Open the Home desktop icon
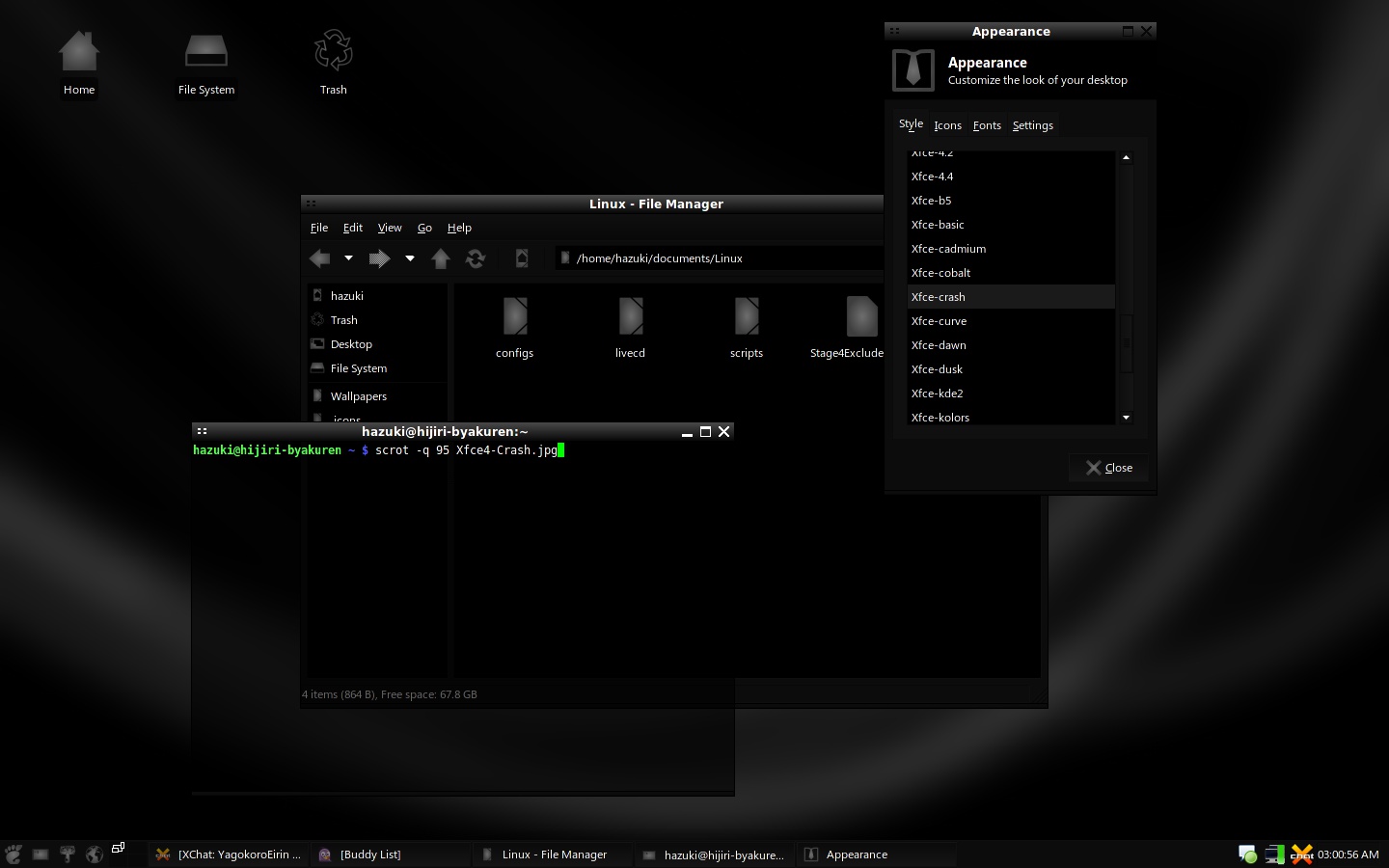The image size is (1389, 868). tap(79, 63)
